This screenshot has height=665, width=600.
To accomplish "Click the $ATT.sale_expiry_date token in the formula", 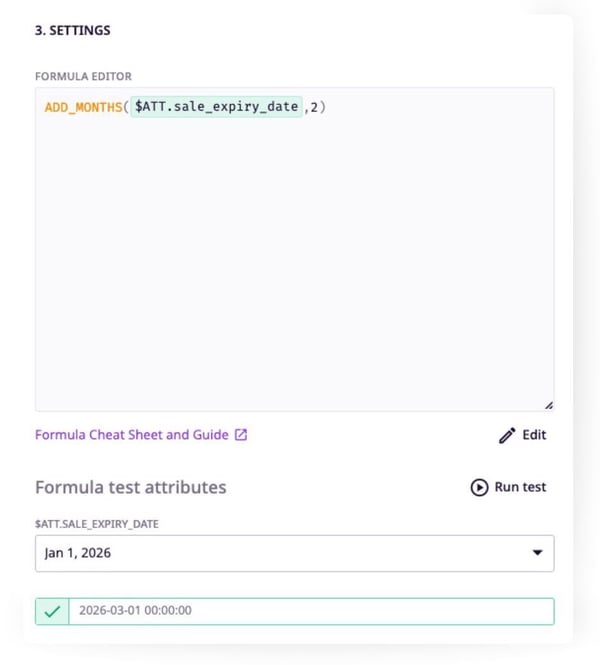I will (x=216, y=107).
